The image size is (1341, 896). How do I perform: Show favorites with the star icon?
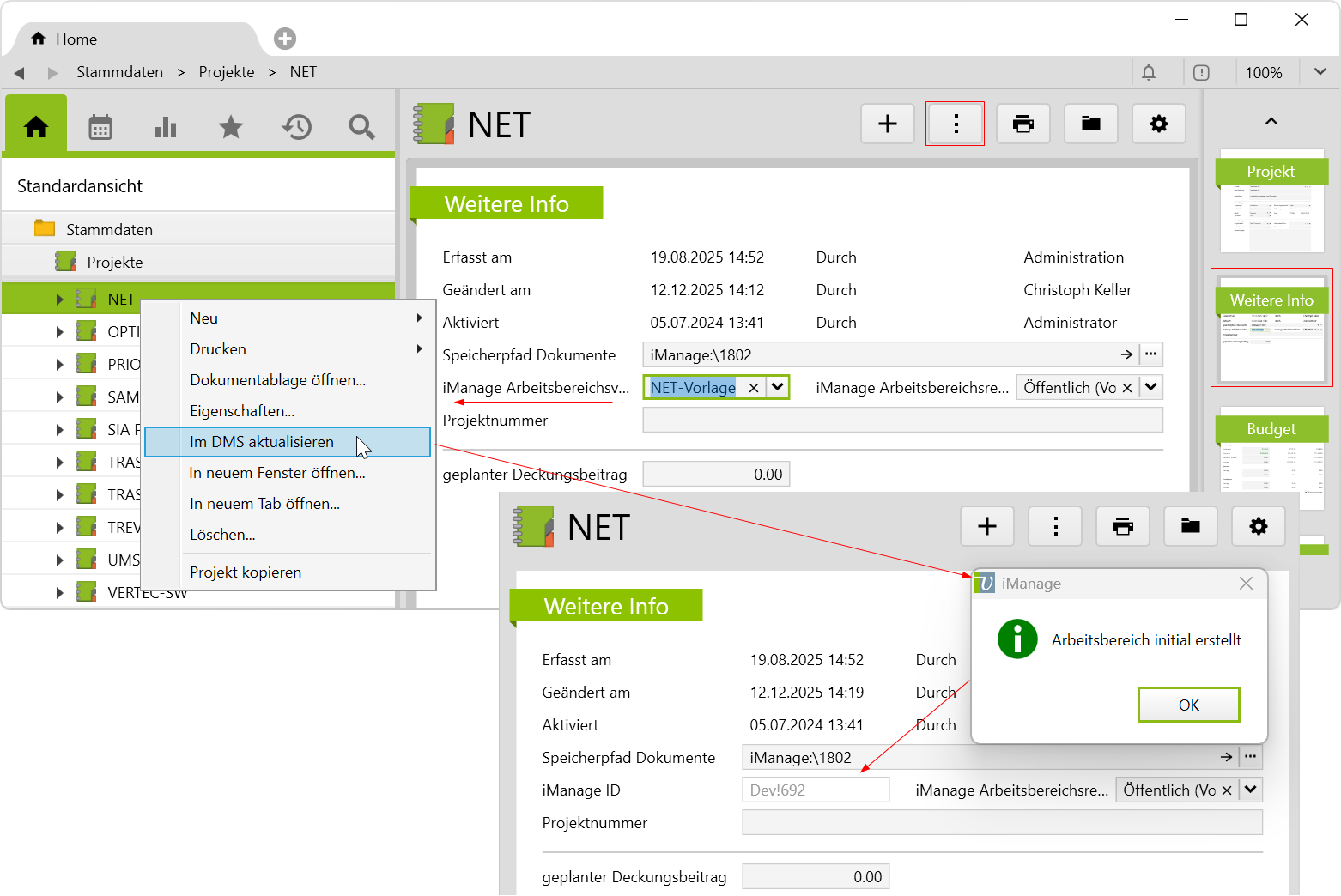point(231,127)
